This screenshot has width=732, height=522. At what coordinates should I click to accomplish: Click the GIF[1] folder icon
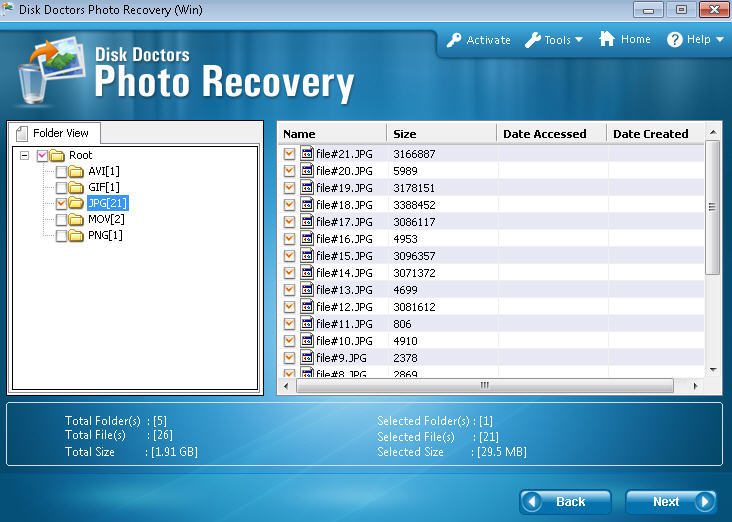(x=76, y=188)
